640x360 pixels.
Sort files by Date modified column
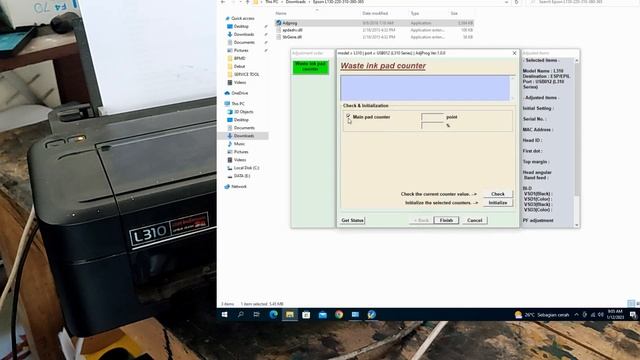pos(375,13)
